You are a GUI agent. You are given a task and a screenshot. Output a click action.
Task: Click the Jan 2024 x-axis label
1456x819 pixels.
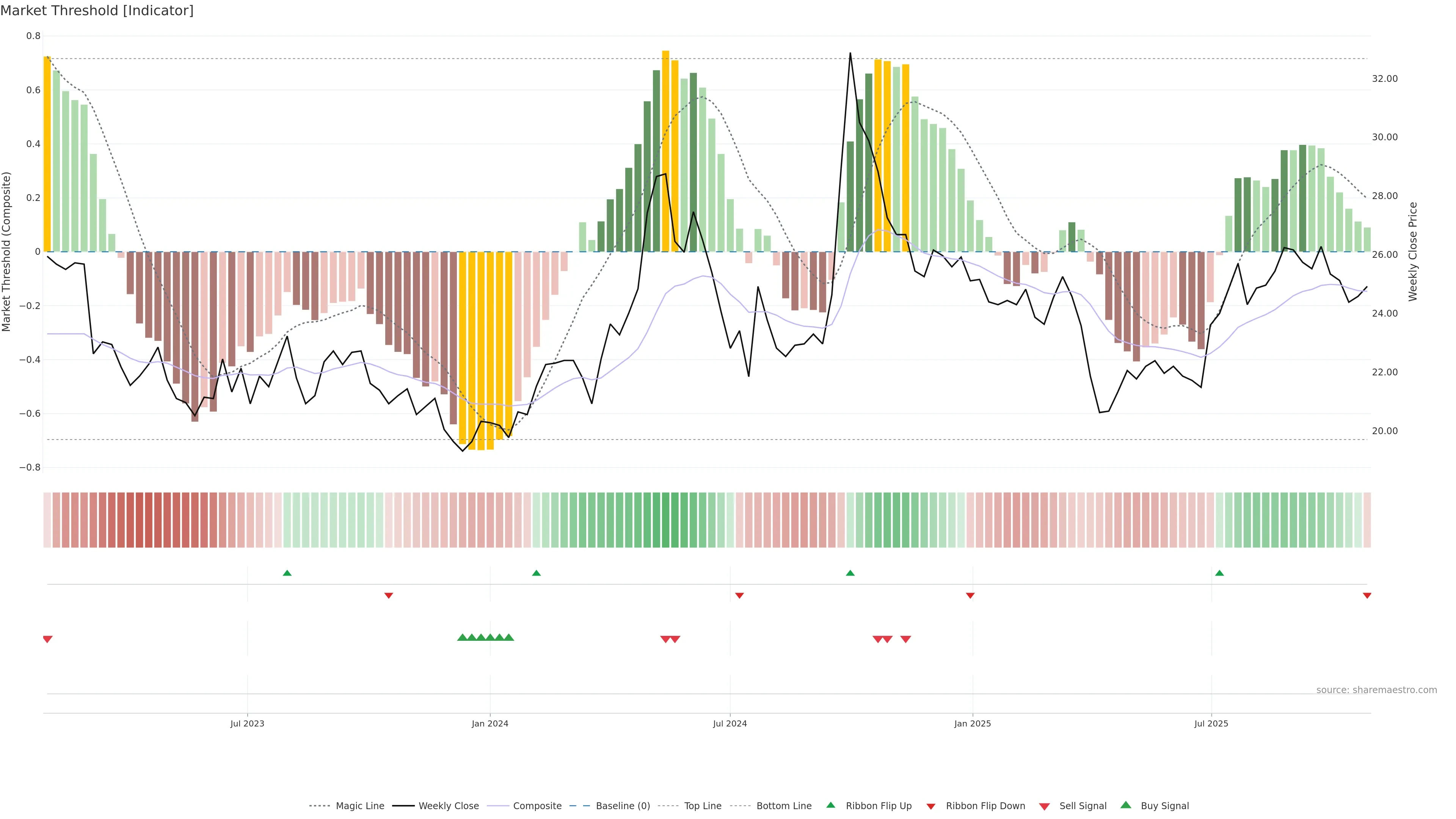click(x=490, y=723)
